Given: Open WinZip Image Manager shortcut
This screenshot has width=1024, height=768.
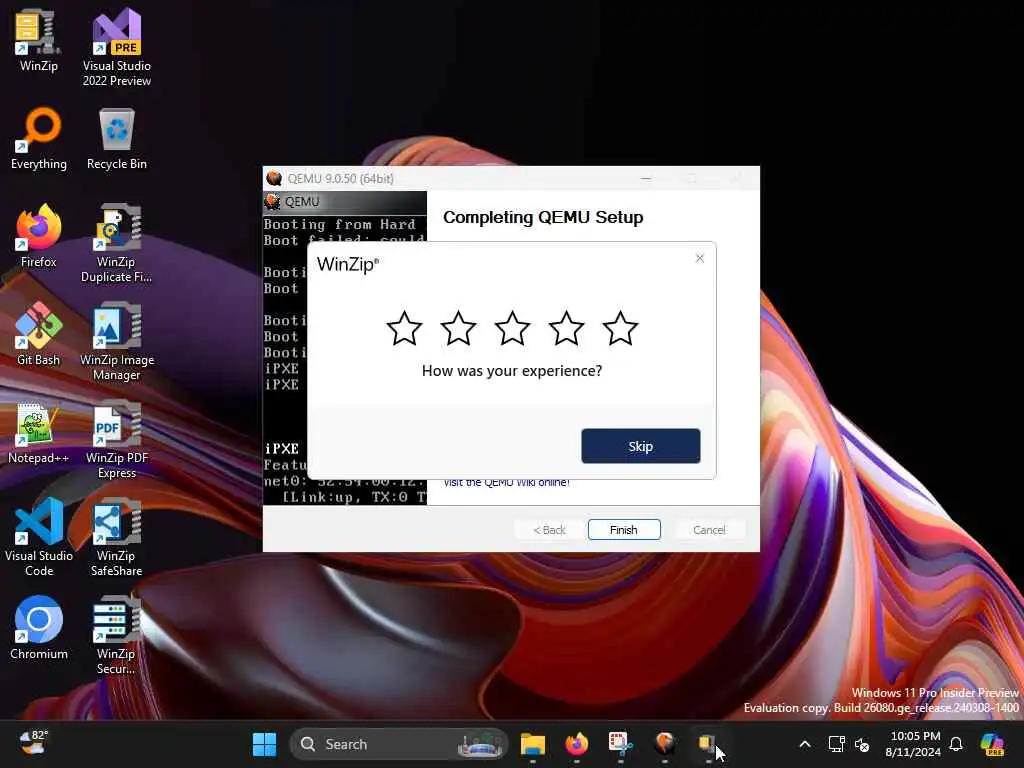Looking at the screenshot, I should pos(117,341).
